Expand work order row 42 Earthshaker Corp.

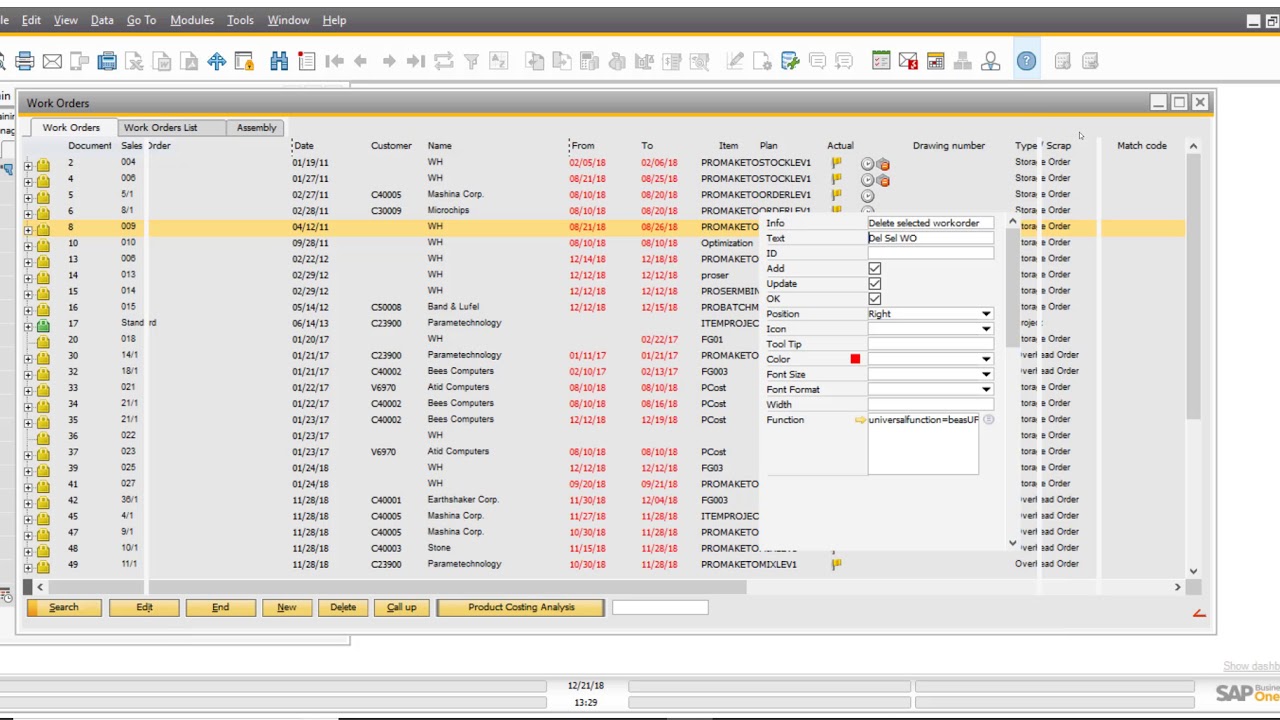(x=28, y=504)
